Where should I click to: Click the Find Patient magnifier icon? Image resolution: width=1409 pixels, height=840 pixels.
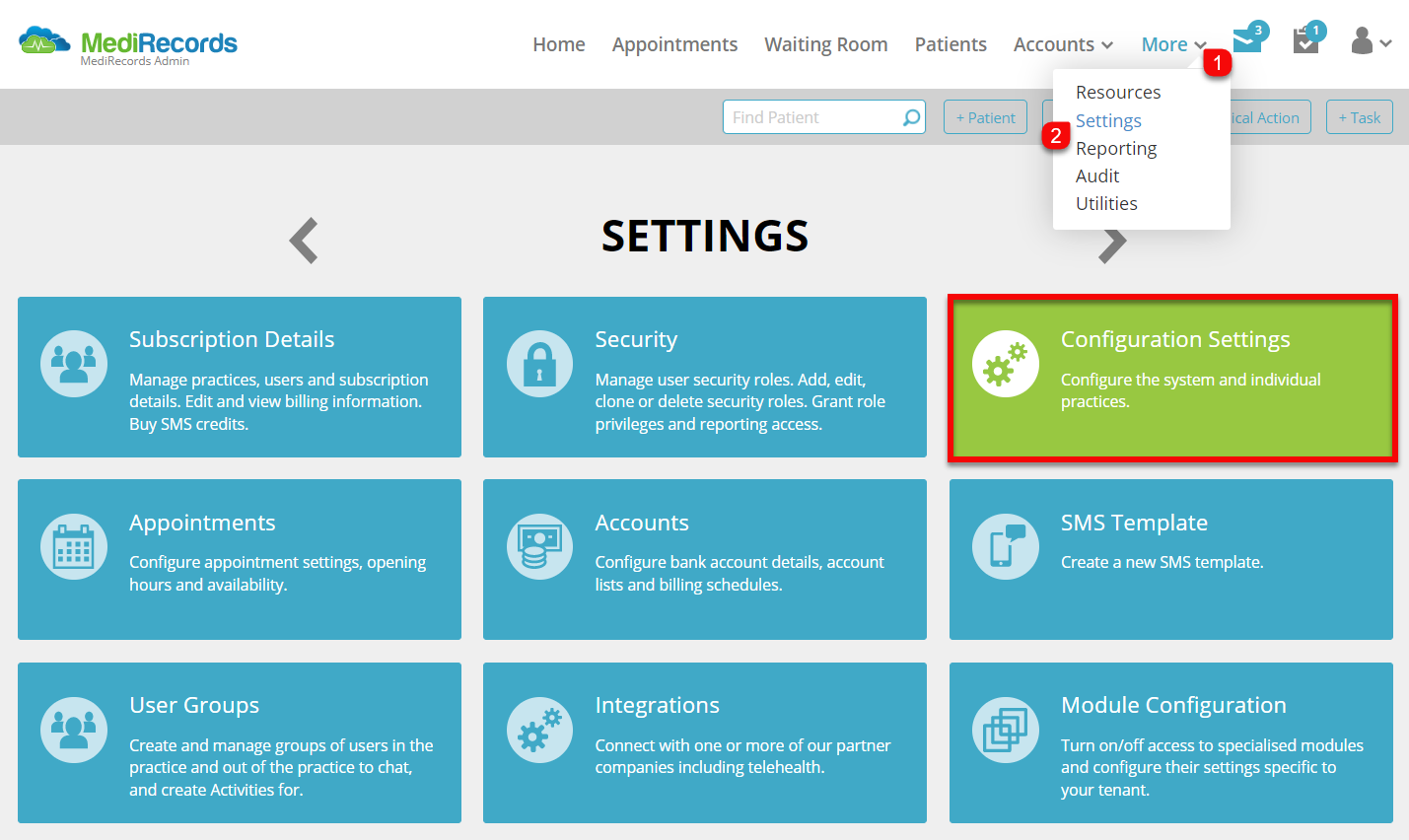point(912,117)
